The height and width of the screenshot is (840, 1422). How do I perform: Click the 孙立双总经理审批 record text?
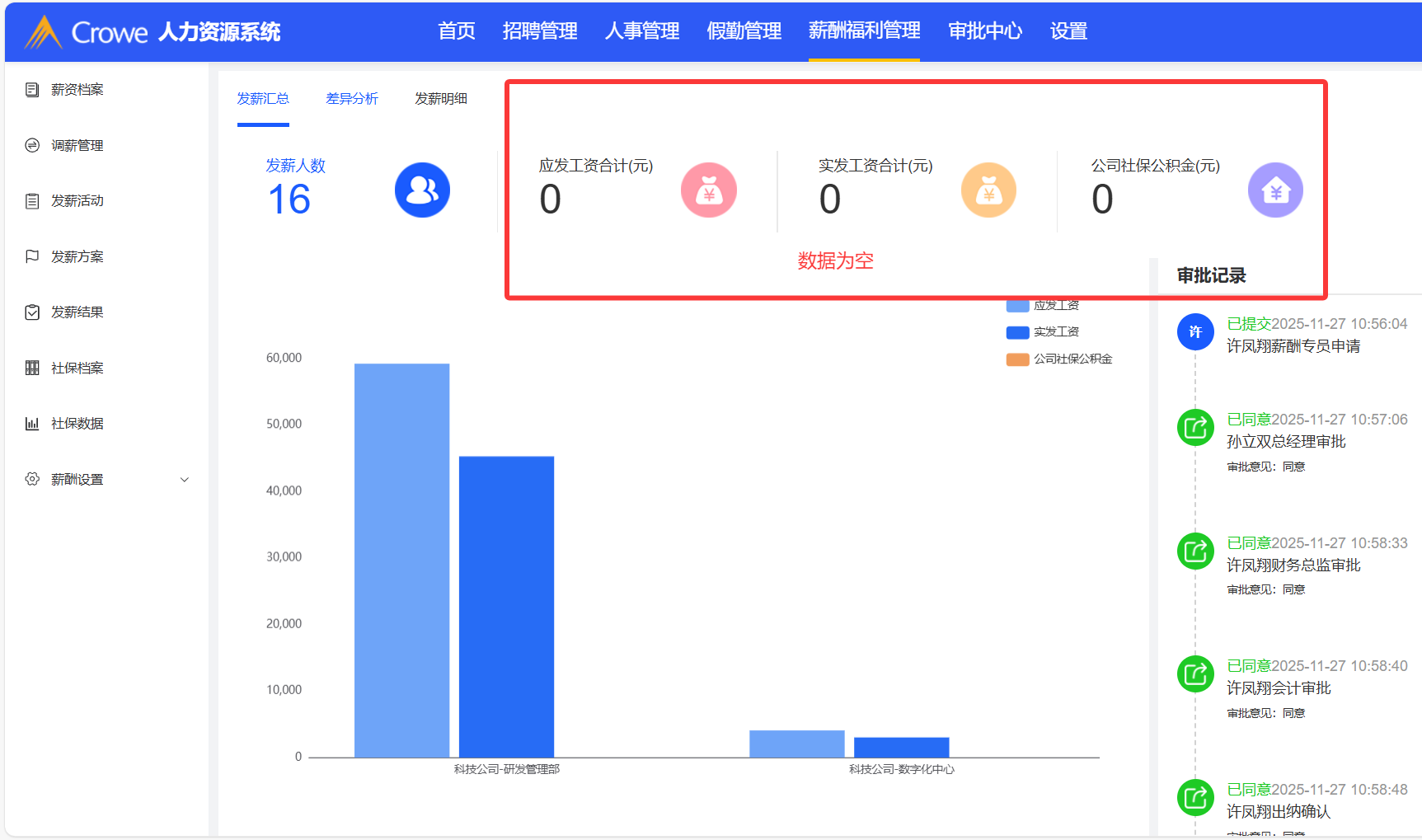[1286, 442]
